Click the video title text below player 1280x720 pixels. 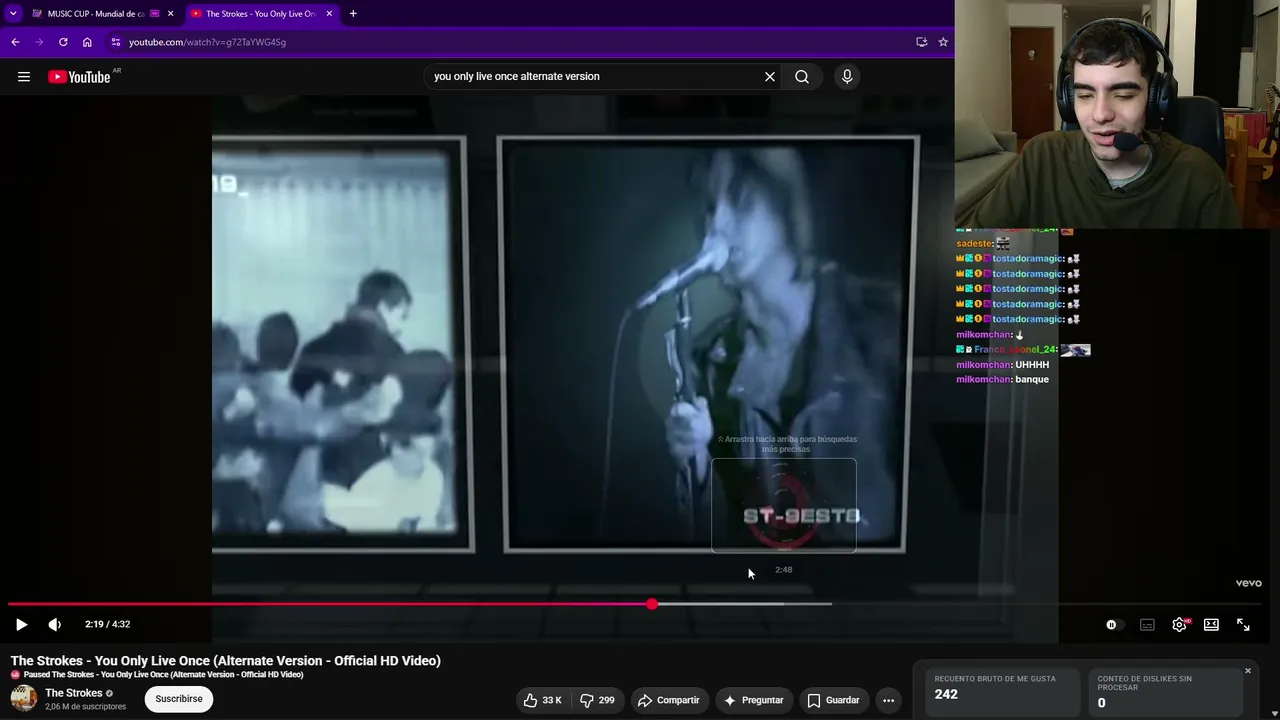tap(226, 660)
